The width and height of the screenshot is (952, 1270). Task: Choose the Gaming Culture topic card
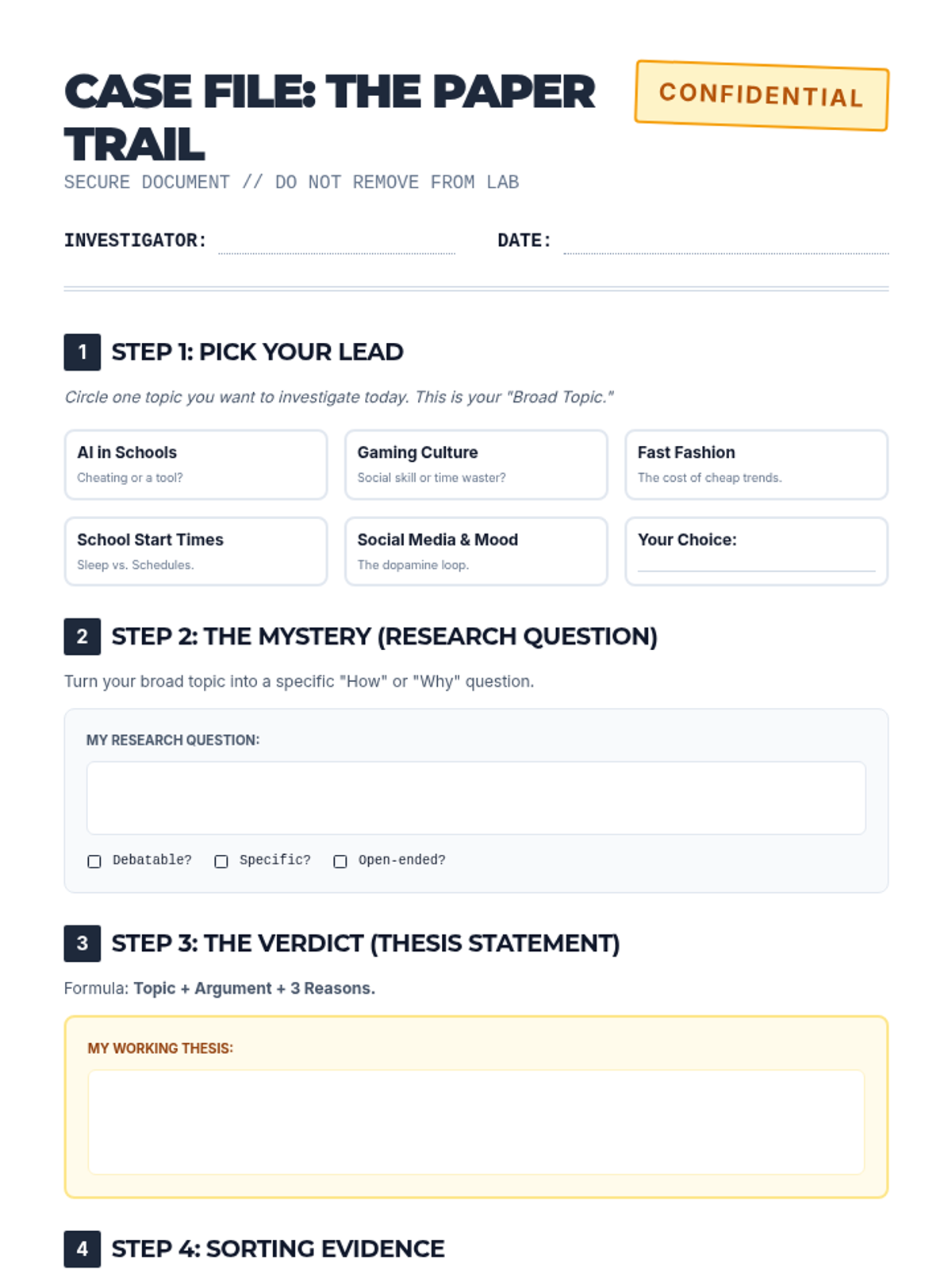click(x=476, y=464)
